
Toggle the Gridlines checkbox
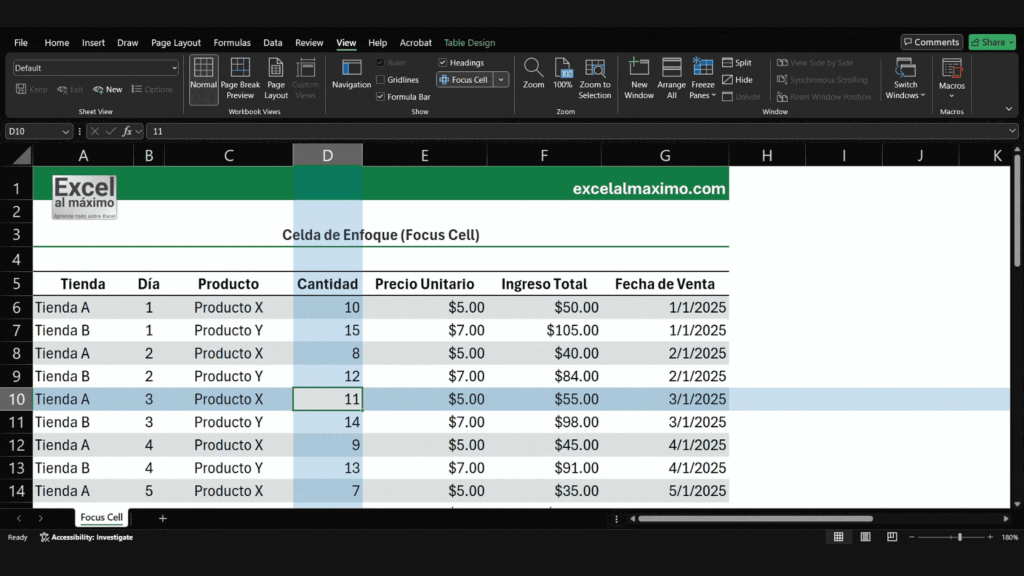pos(380,80)
